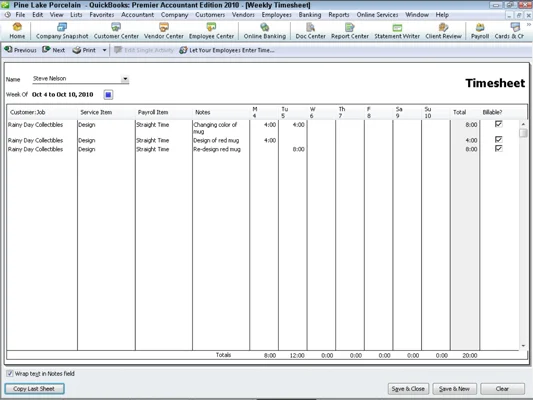Open the Home icon in toolbar
Image resolution: width=533 pixels, height=400 pixels.
tap(17, 31)
